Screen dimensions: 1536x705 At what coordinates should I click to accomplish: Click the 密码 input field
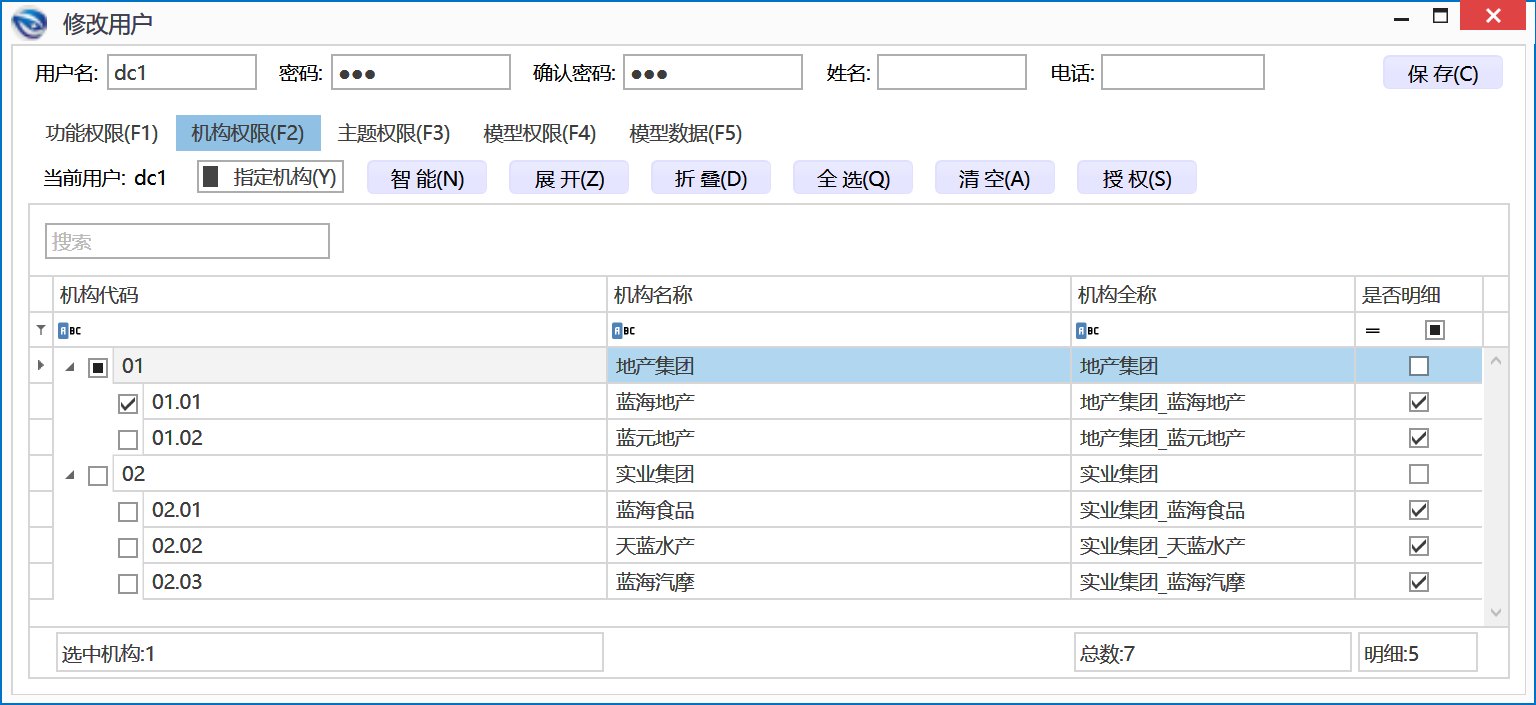(x=421, y=72)
